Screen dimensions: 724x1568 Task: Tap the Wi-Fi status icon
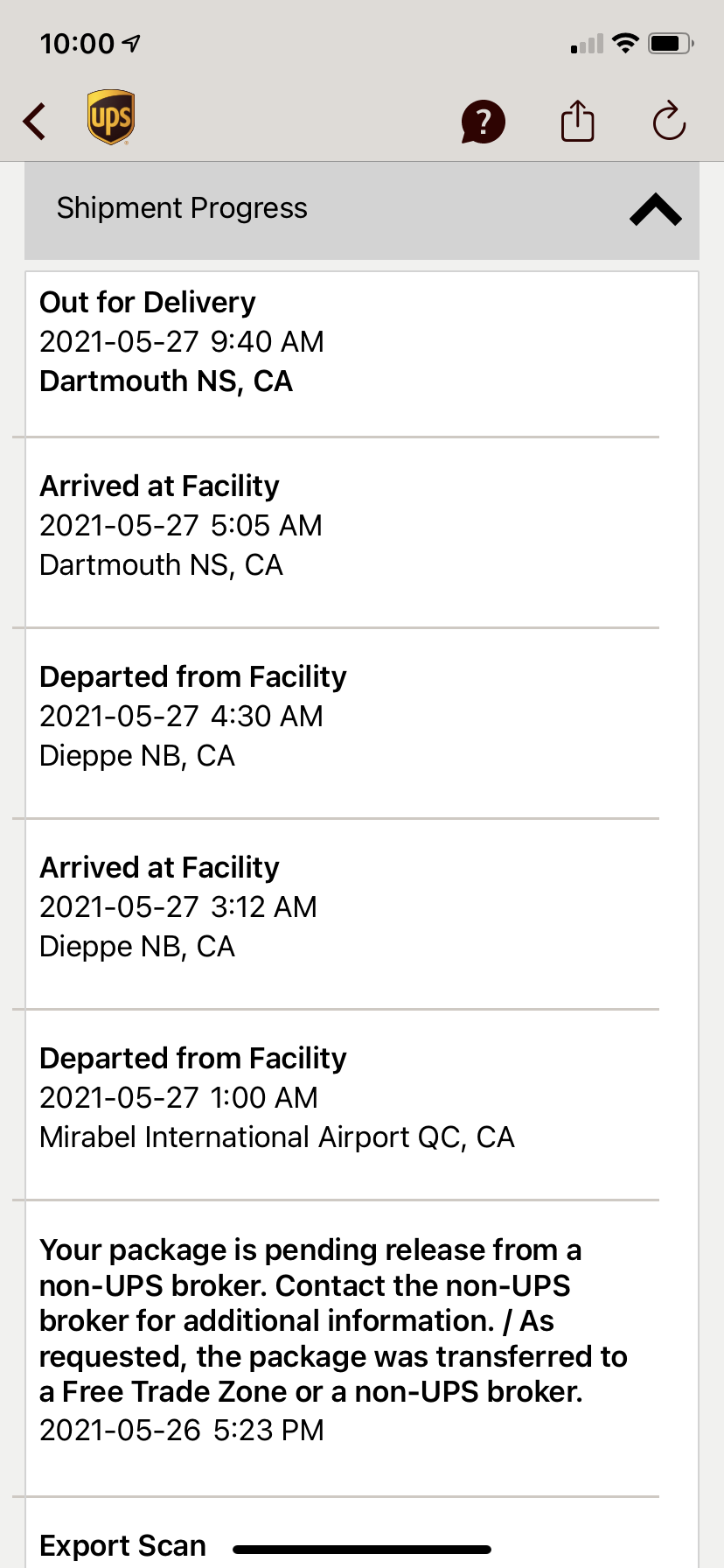click(625, 43)
